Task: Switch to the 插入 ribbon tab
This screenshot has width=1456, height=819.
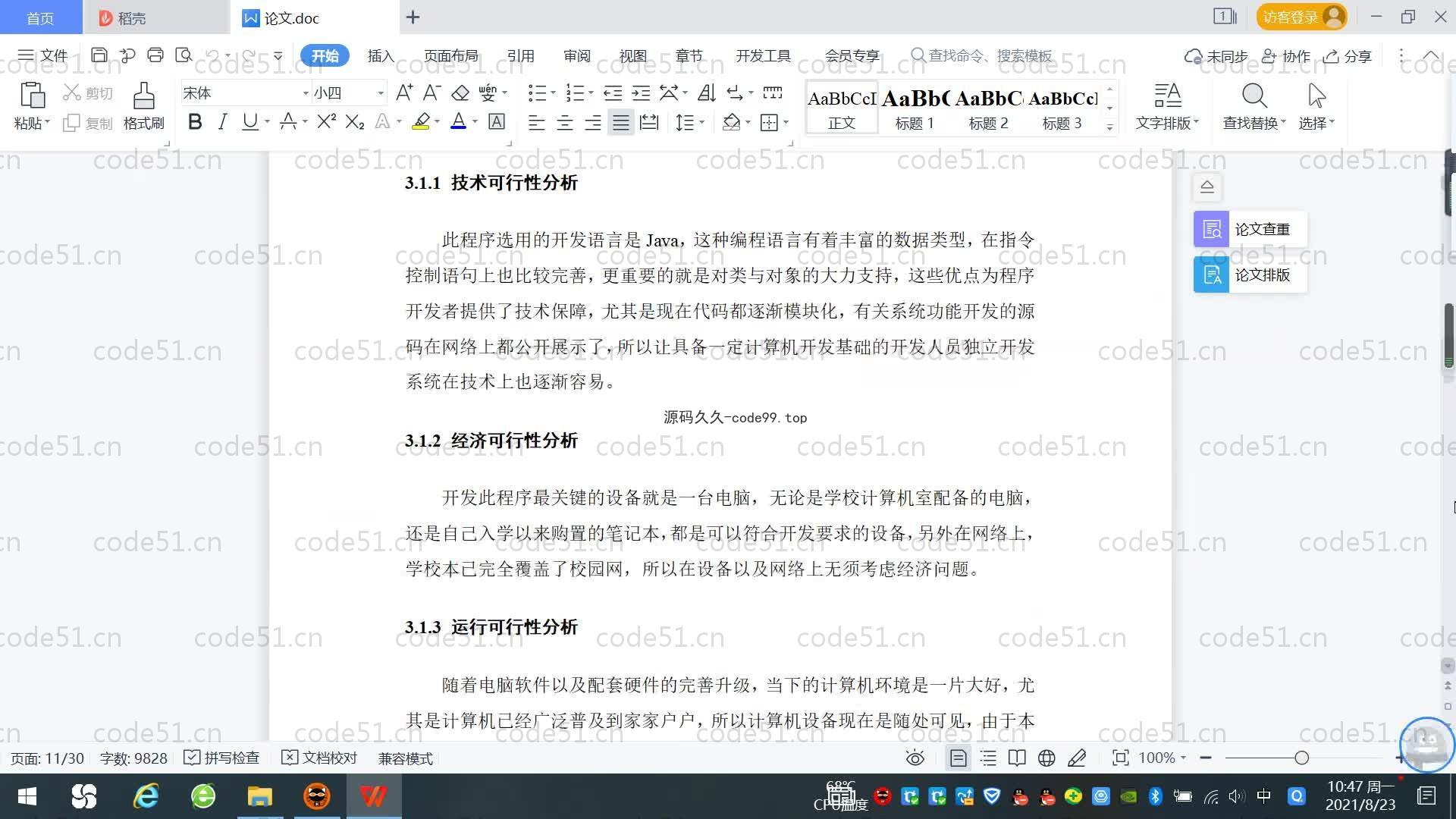Action: click(381, 55)
